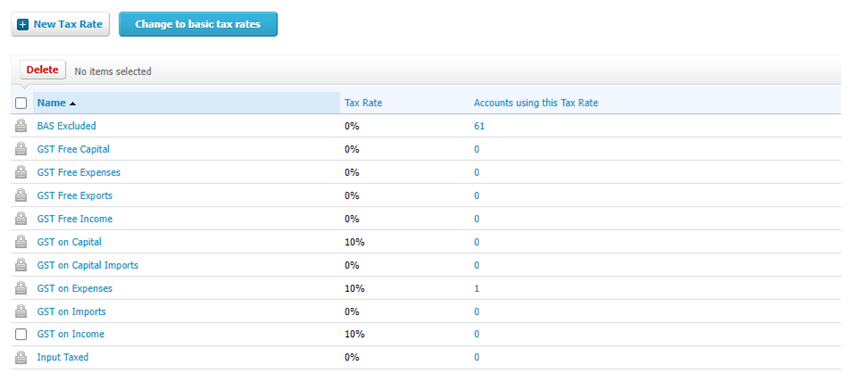The image size is (851, 382).
Task: Open the GST on Capital Imports tax rate
Action: pos(87,265)
